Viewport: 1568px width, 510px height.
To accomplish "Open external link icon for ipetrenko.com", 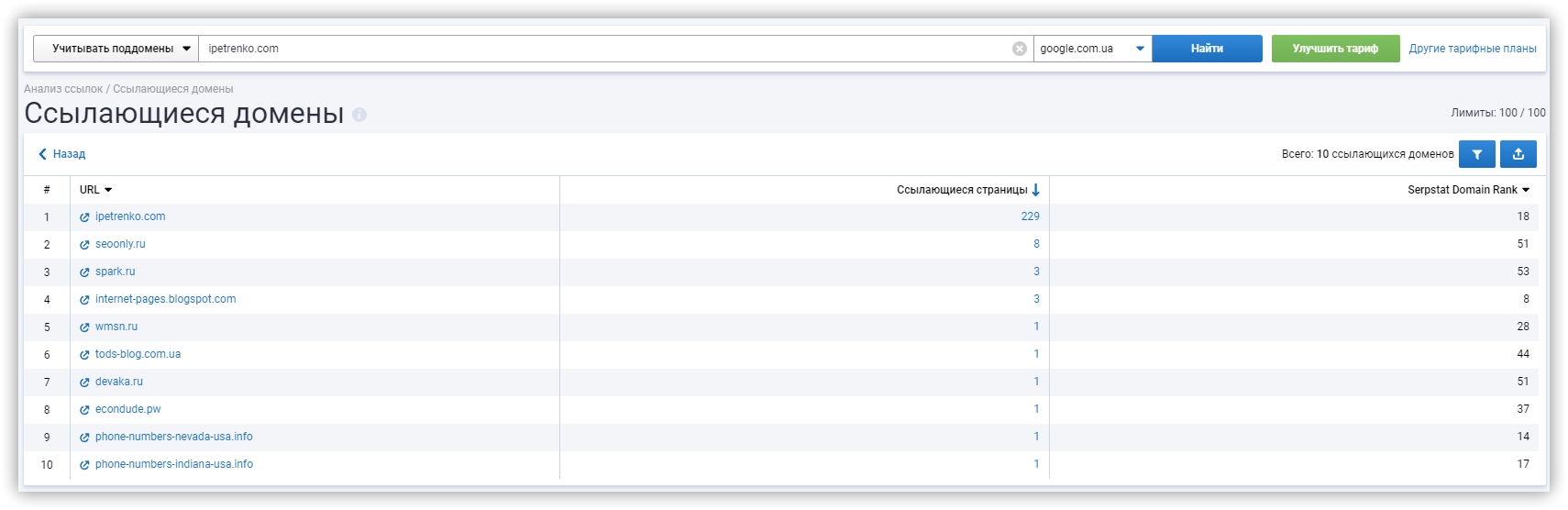I will coord(84,217).
